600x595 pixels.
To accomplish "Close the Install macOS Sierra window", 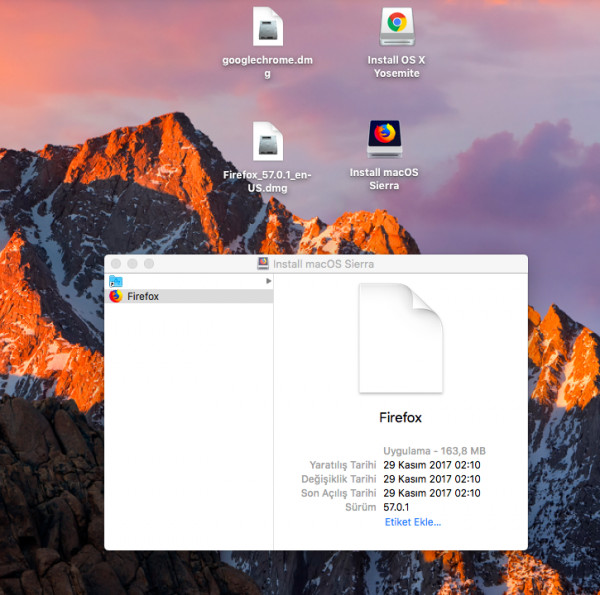I will coord(116,264).
